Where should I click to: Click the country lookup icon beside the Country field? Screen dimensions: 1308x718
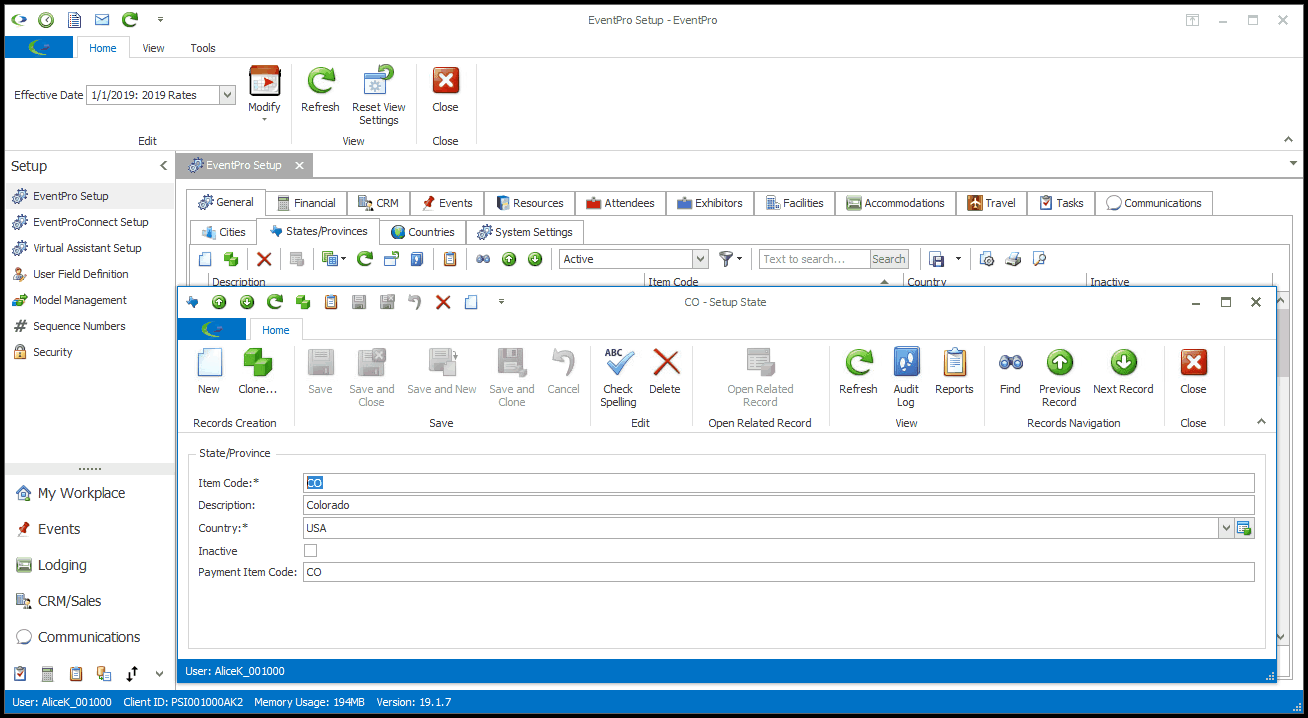click(1244, 528)
